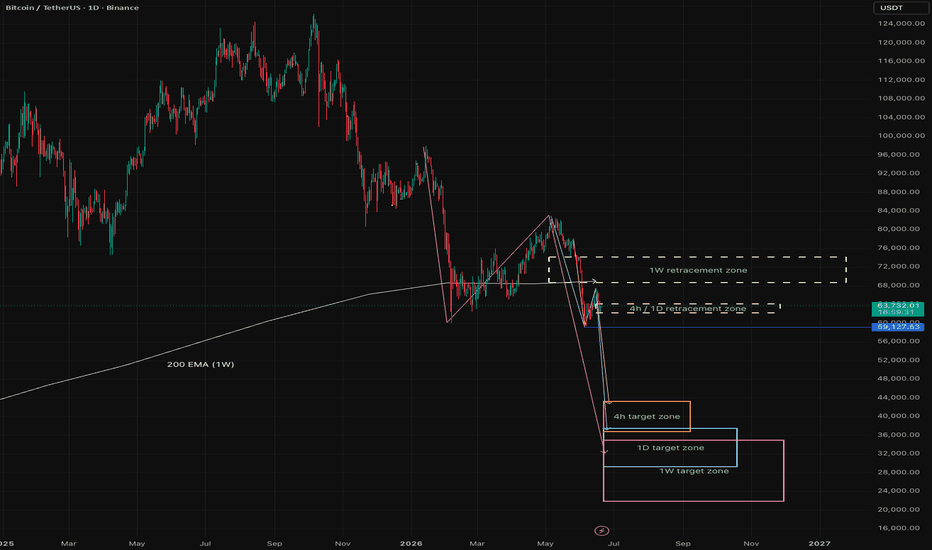The width and height of the screenshot is (932, 550).
Task: Click the 100,000.00 price axis value
Action: 902,136
